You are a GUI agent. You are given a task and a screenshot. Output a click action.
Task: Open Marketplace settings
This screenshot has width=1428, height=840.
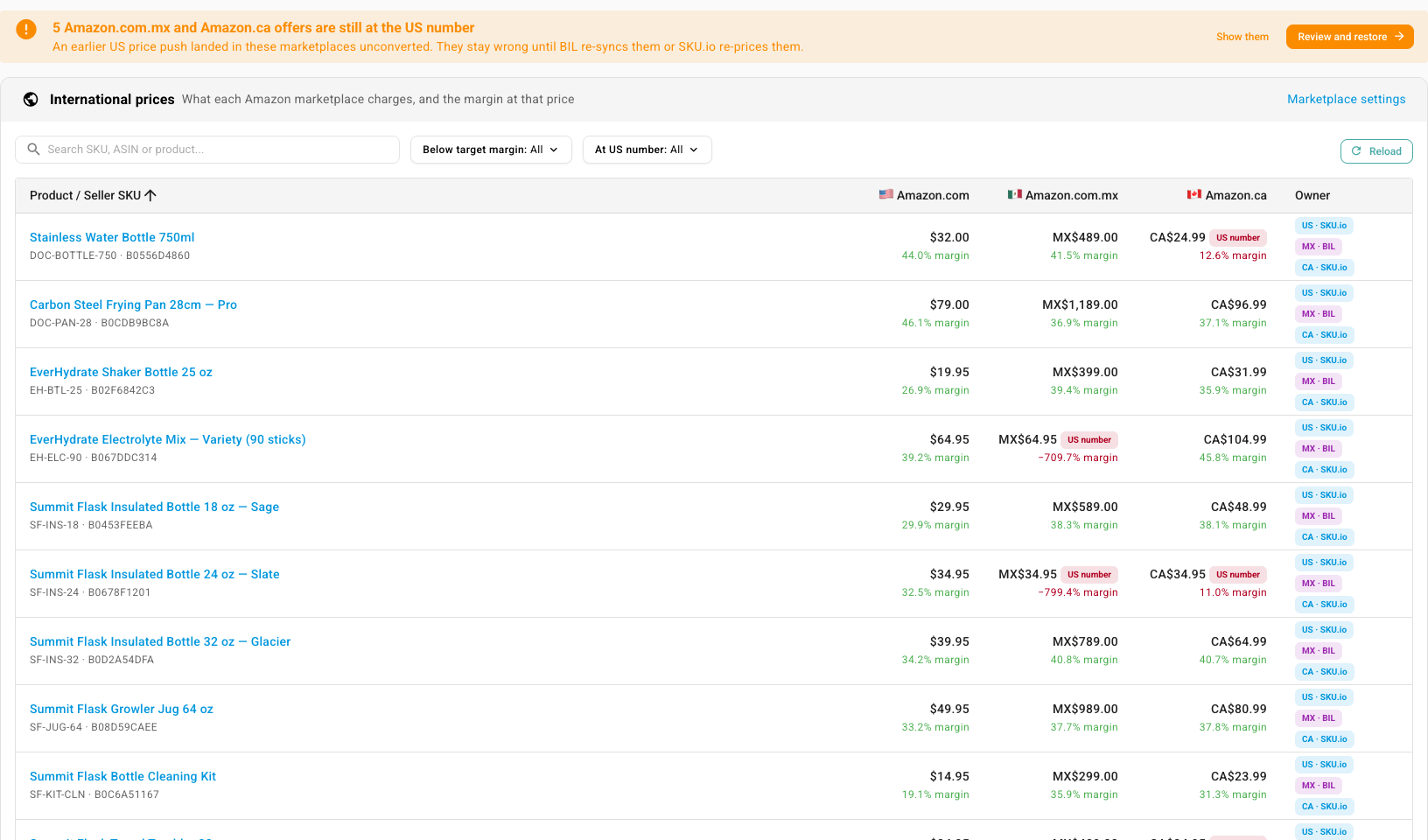coord(1346,100)
